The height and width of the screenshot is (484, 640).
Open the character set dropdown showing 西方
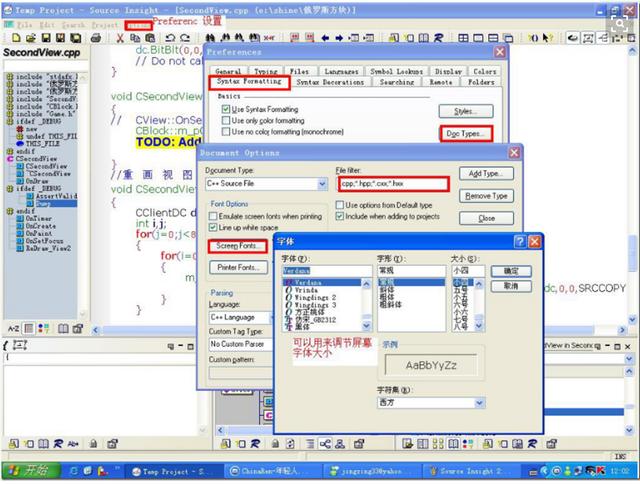tap(480, 403)
